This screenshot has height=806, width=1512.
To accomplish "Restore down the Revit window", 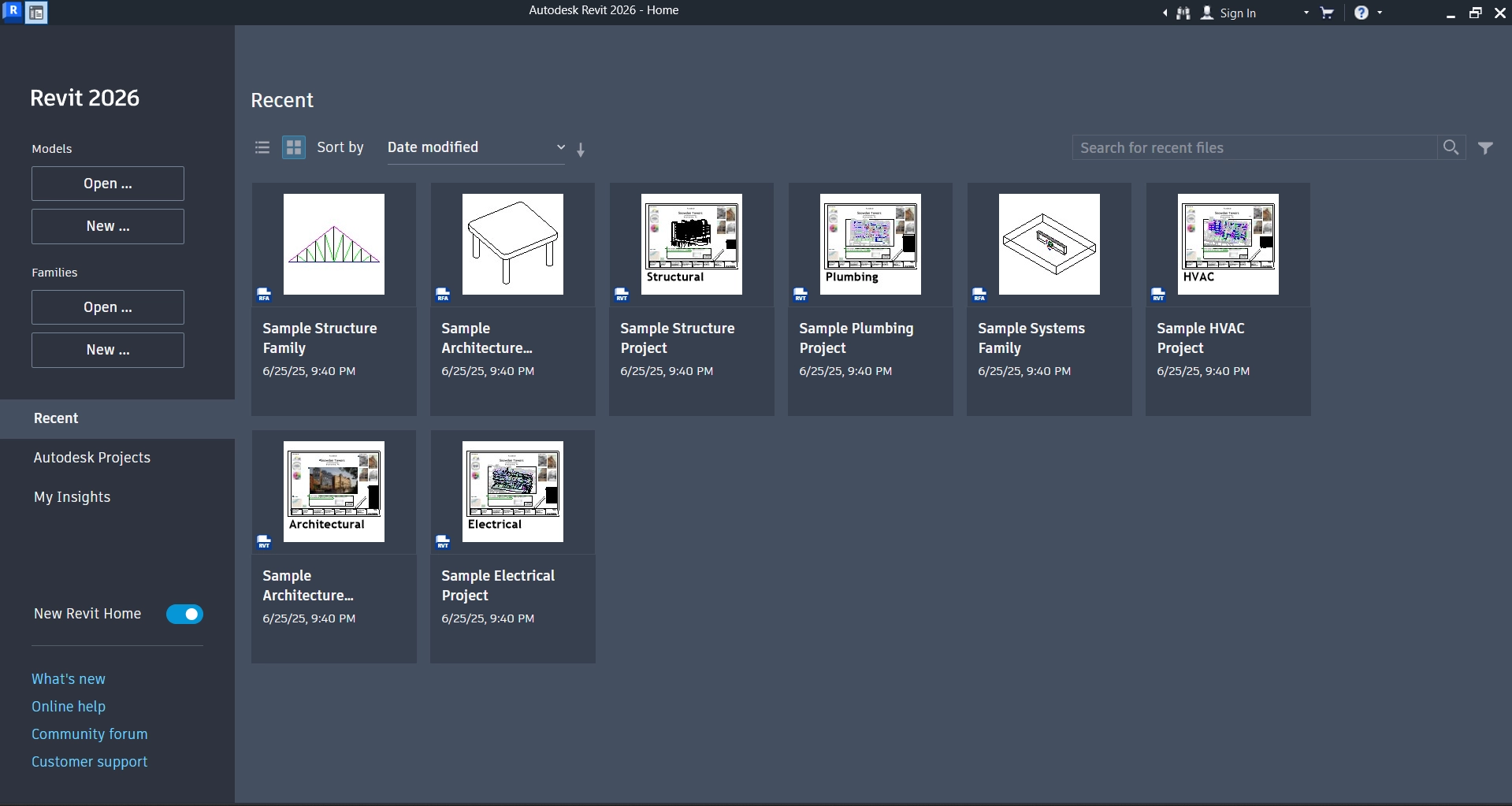I will (x=1475, y=13).
